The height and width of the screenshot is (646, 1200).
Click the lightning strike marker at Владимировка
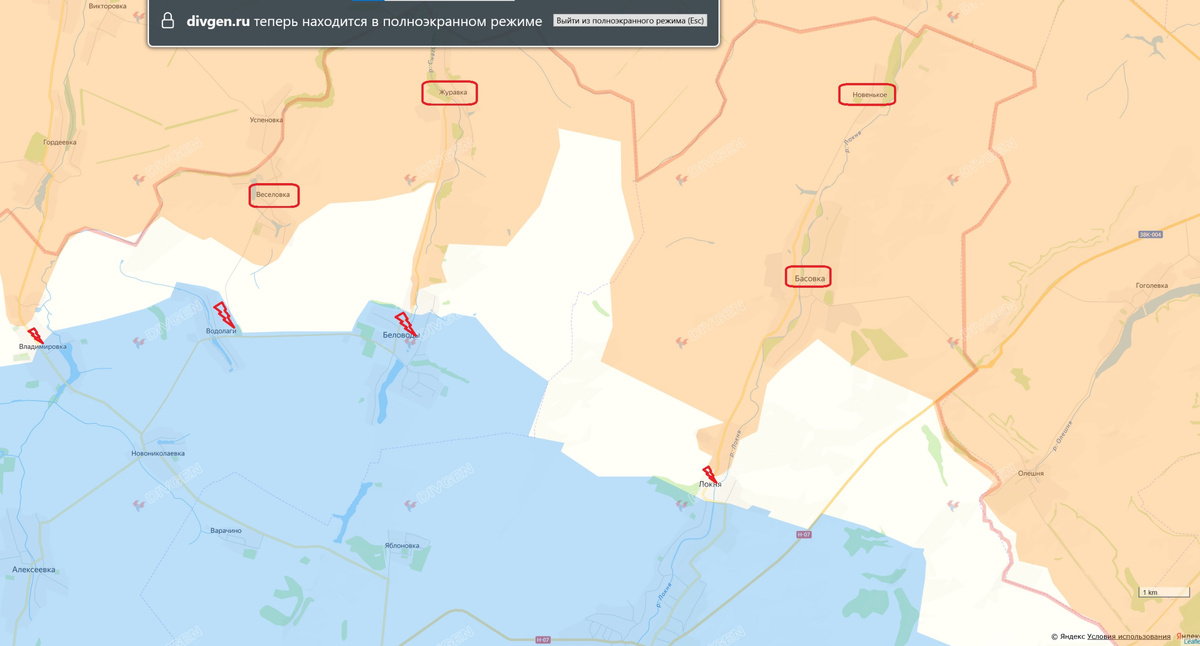click(34, 335)
